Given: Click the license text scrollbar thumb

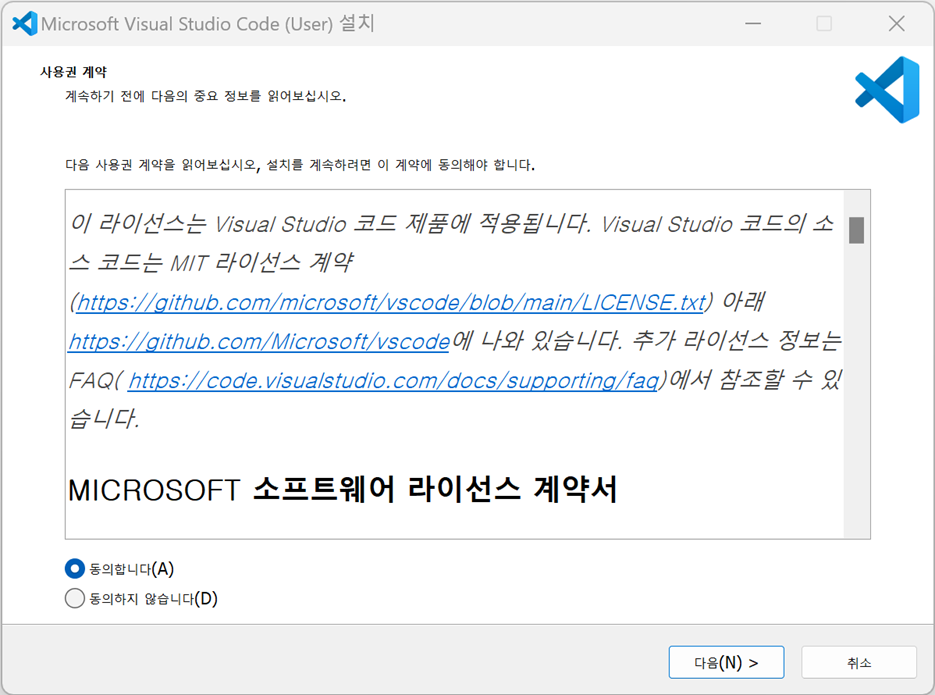Looking at the screenshot, I should point(856,230).
